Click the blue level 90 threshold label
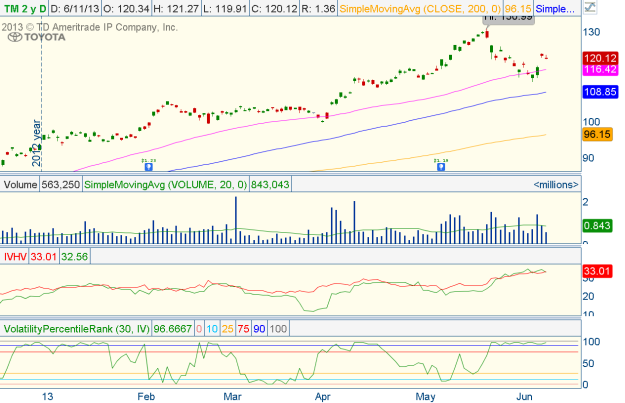 259,329
